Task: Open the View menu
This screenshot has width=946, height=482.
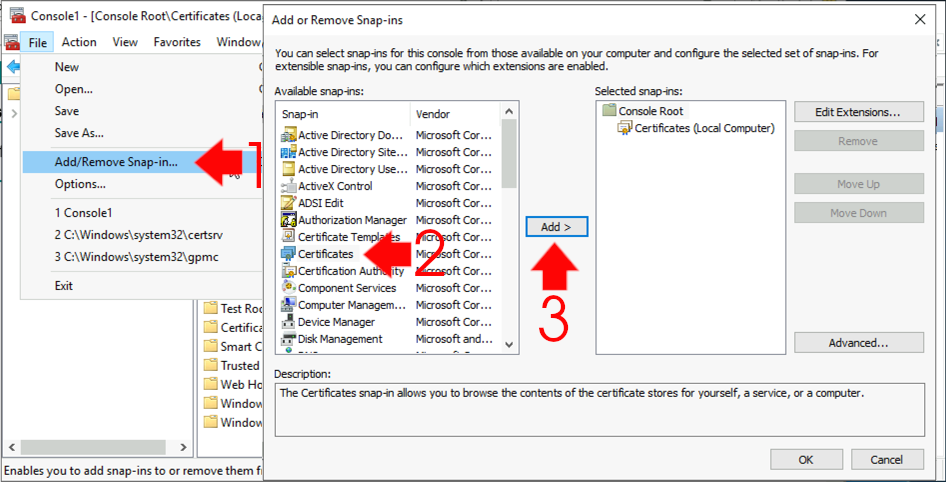Action: point(125,42)
